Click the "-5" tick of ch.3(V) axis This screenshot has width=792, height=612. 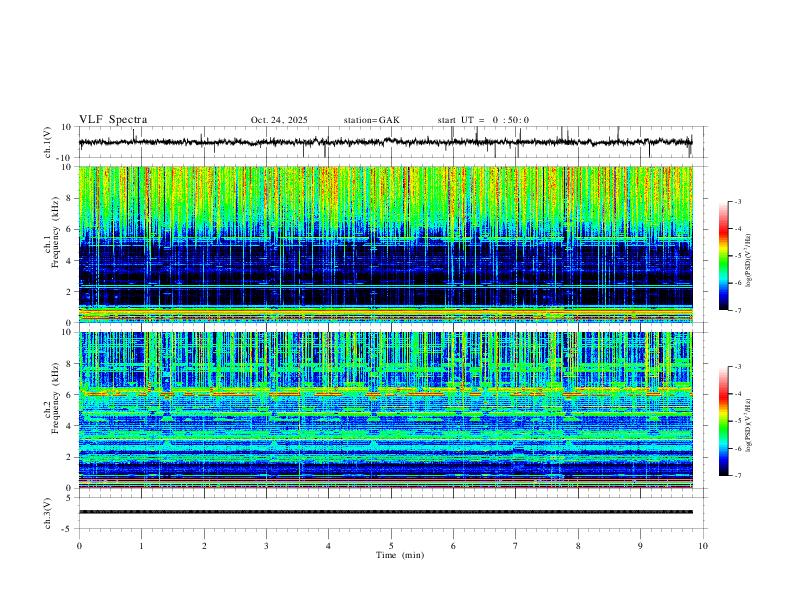click(67, 529)
